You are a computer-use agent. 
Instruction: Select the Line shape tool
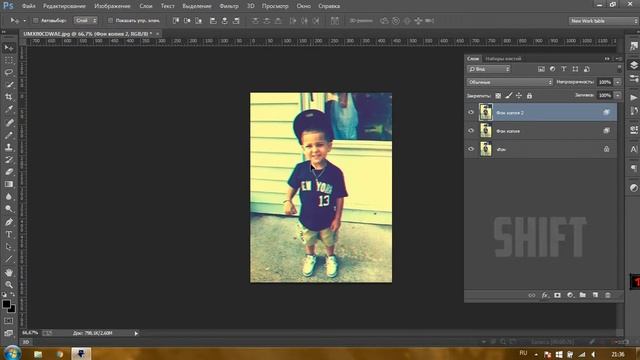[9, 259]
